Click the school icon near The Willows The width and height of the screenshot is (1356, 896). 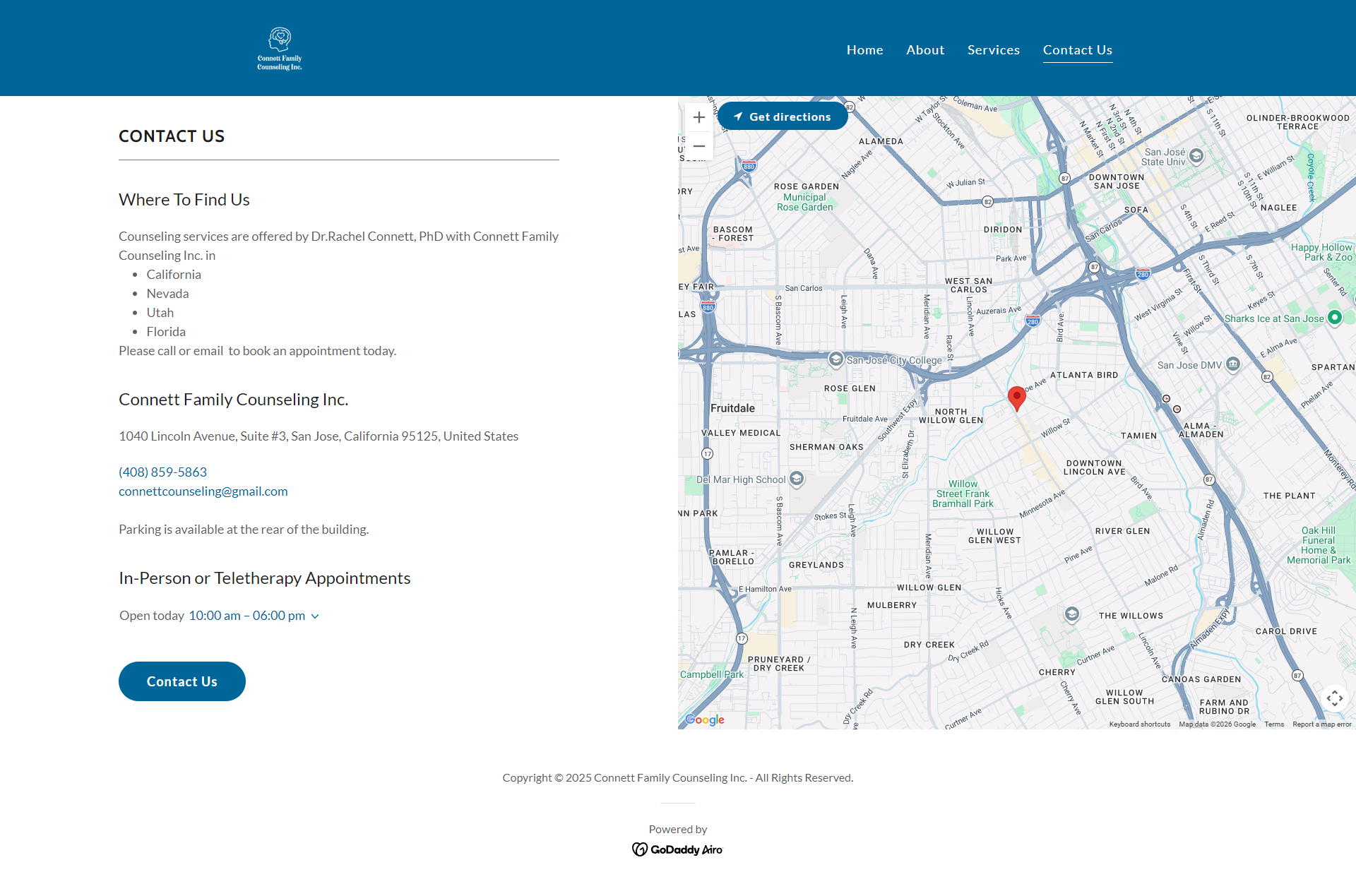click(x=1072, y=614)
